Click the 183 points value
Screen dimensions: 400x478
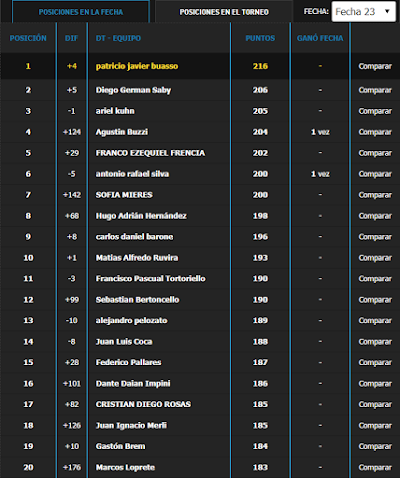(260, 468)
